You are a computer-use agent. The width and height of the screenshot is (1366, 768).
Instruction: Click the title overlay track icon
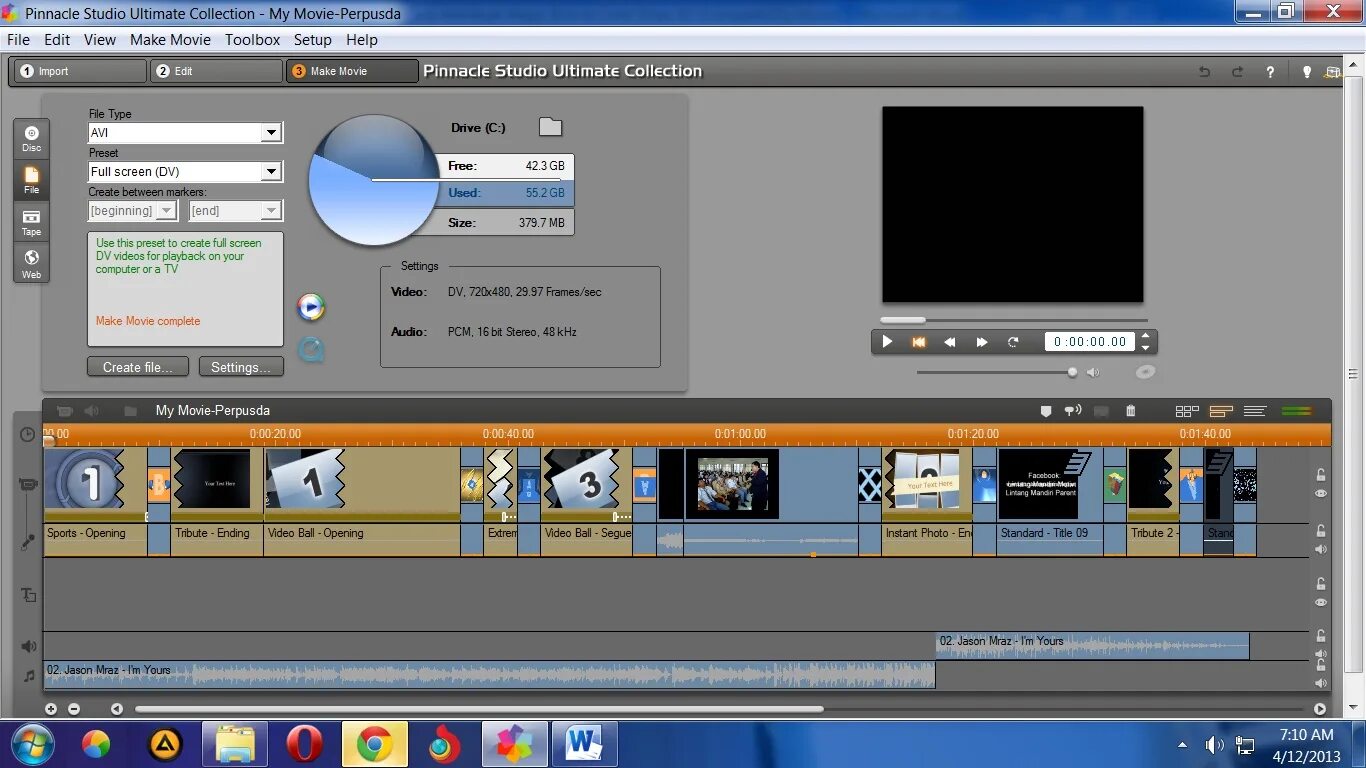28,595
